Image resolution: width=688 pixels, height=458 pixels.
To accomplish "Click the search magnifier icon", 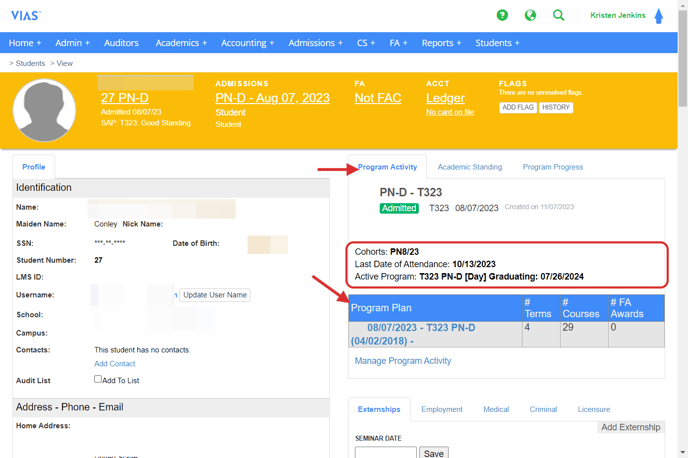I will [559, 15].
